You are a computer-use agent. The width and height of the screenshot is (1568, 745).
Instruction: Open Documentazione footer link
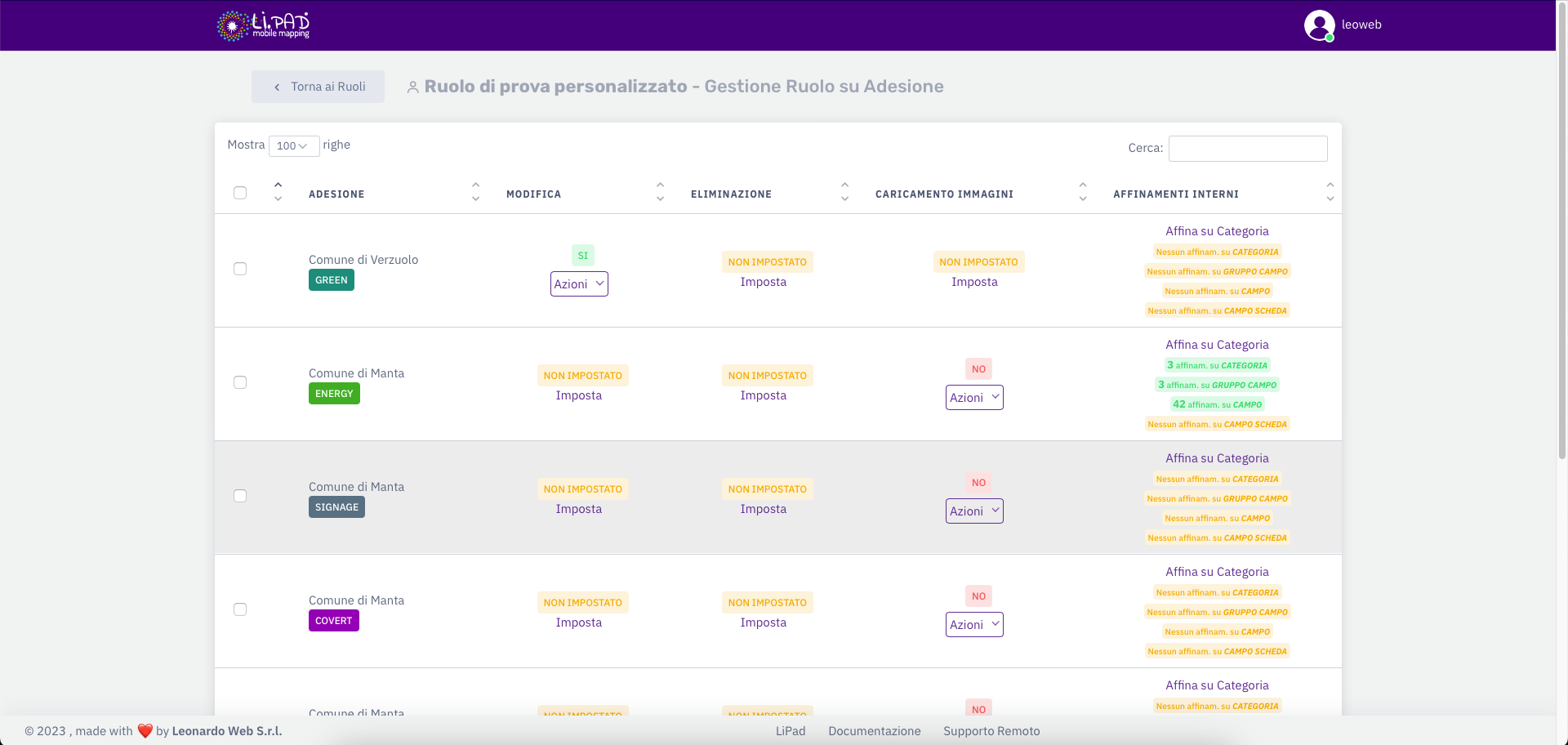(874, 731)
